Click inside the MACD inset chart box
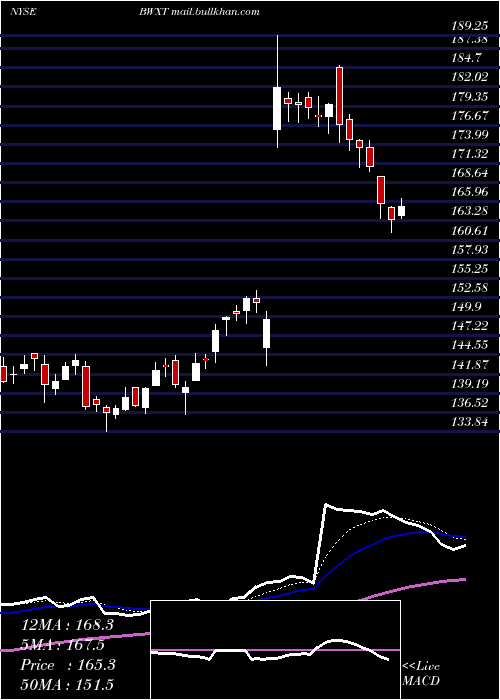 pyautogui.click(x=275, y=650)
